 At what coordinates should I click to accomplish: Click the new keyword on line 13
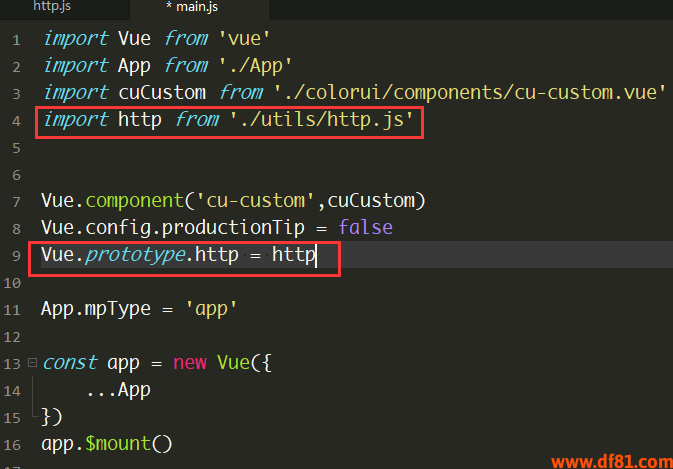click(190, 363)
